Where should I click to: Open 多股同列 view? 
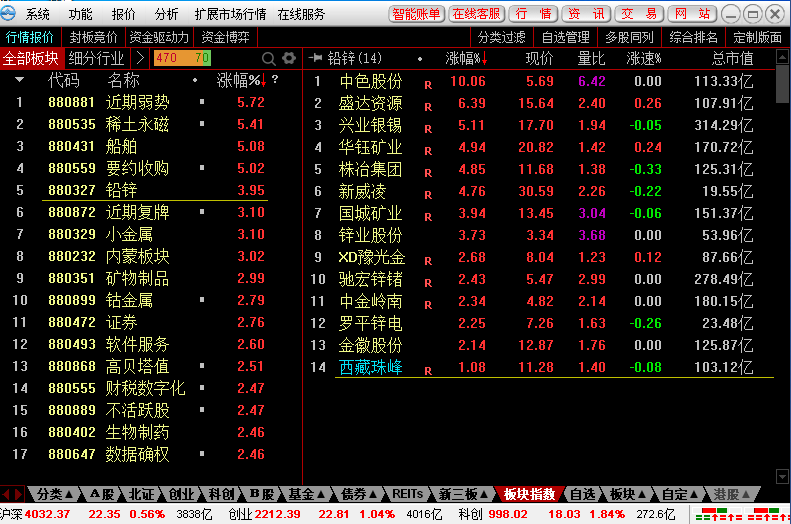(630, 37)
